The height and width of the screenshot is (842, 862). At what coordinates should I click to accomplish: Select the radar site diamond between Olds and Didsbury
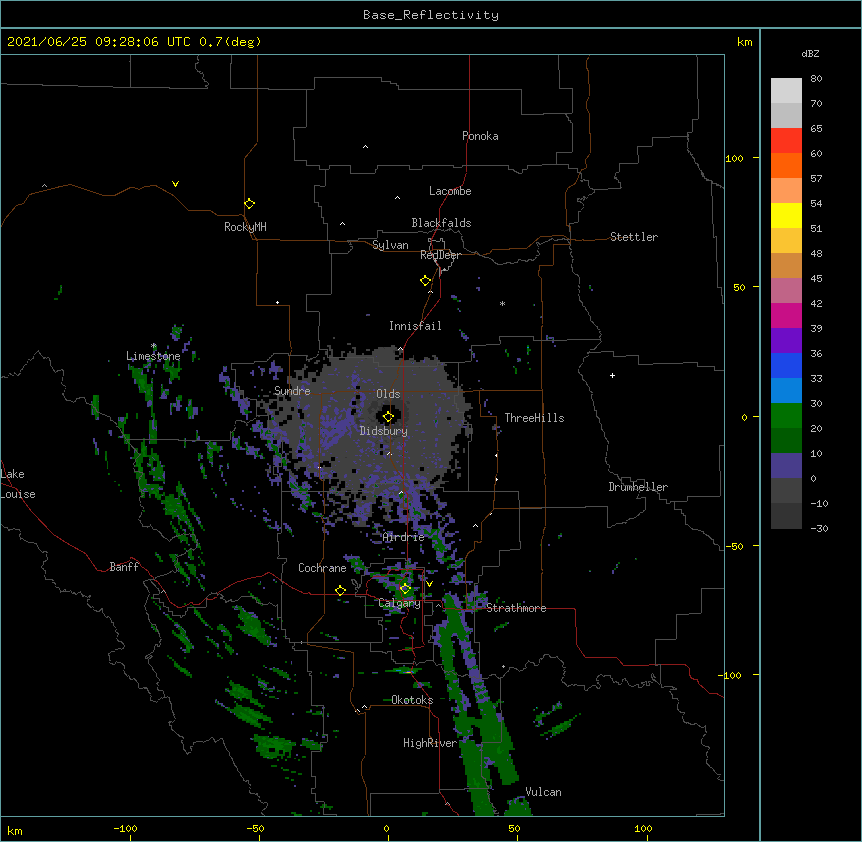[388, 417]
